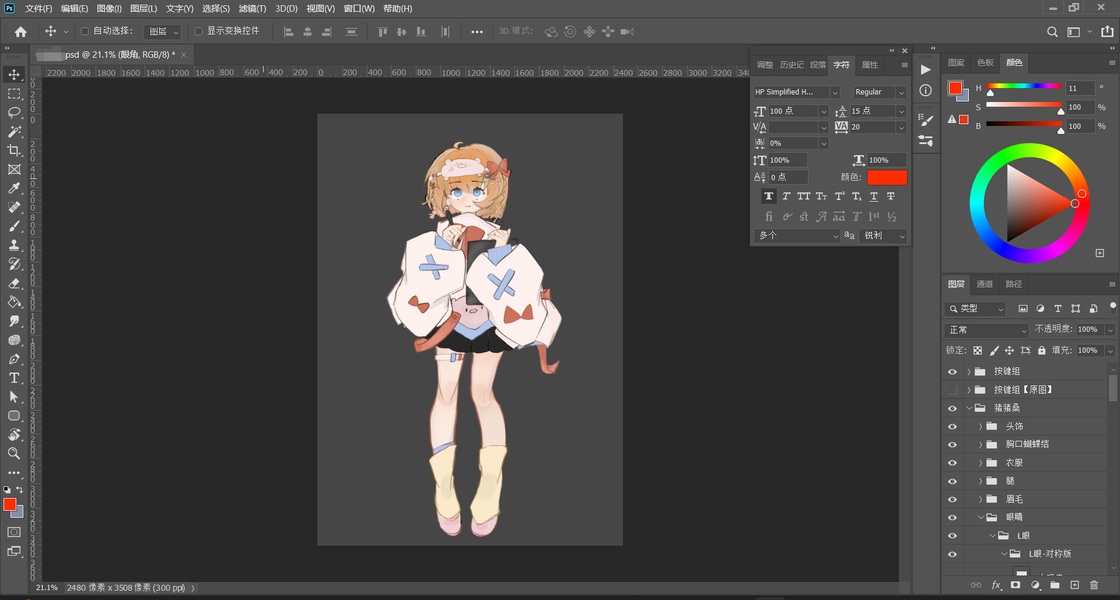Select the Crop tool
Viewport: 1120px width, 600px height.
(14, 150)
